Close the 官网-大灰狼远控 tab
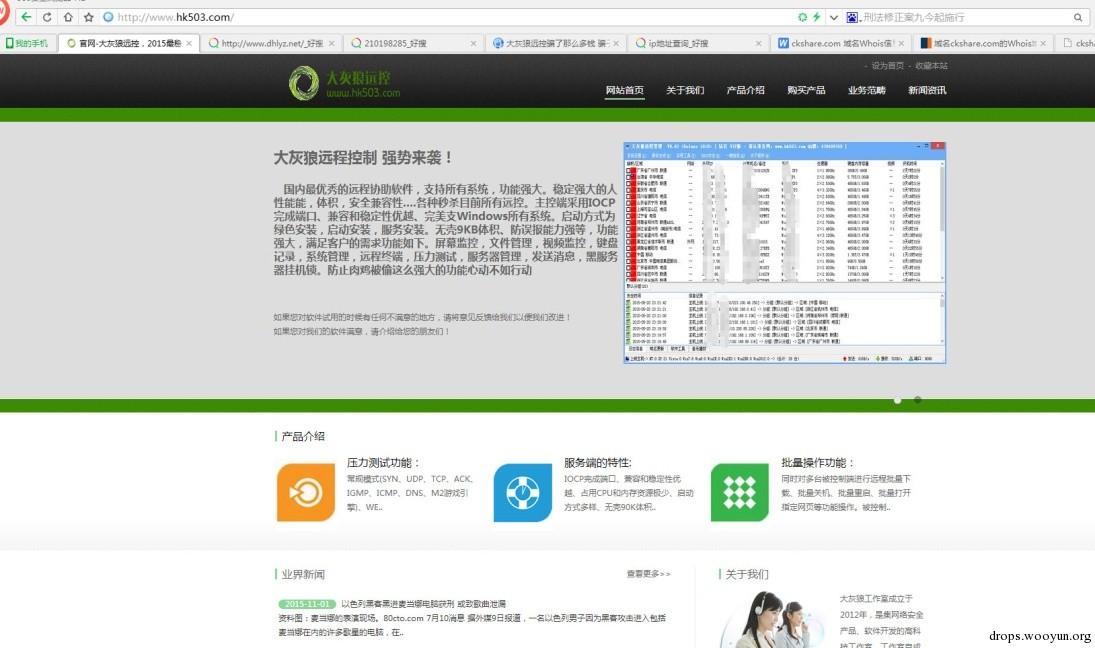This screenshot has height=648, width=1095. click(x=189, y=43)
